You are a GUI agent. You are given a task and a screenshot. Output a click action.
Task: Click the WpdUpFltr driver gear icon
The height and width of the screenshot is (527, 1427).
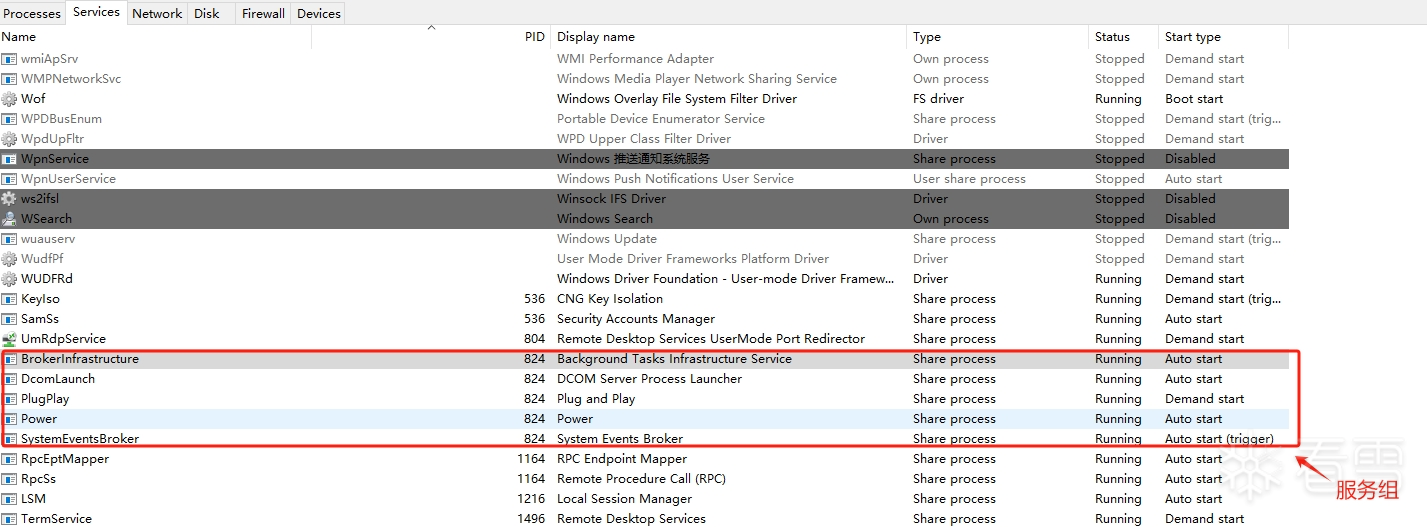click(9, 139)
